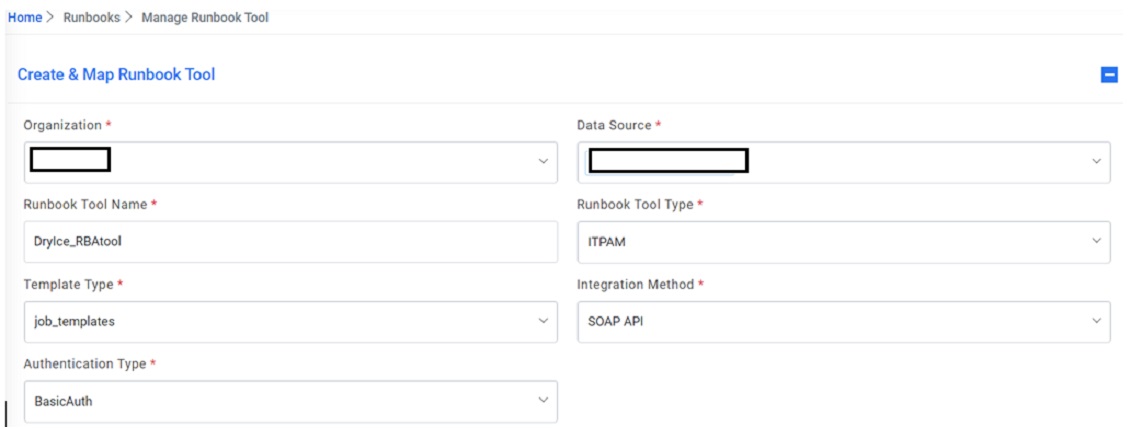Click the Organization field's chevron arrow
Screen dimensions: 1143x428
[x=543, y=161]
